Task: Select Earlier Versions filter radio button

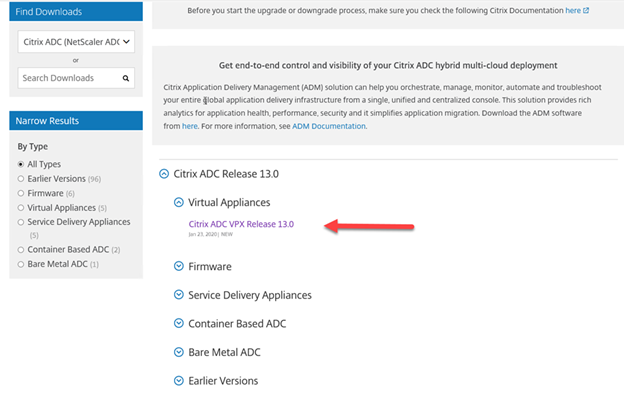Action: [21, 179]
